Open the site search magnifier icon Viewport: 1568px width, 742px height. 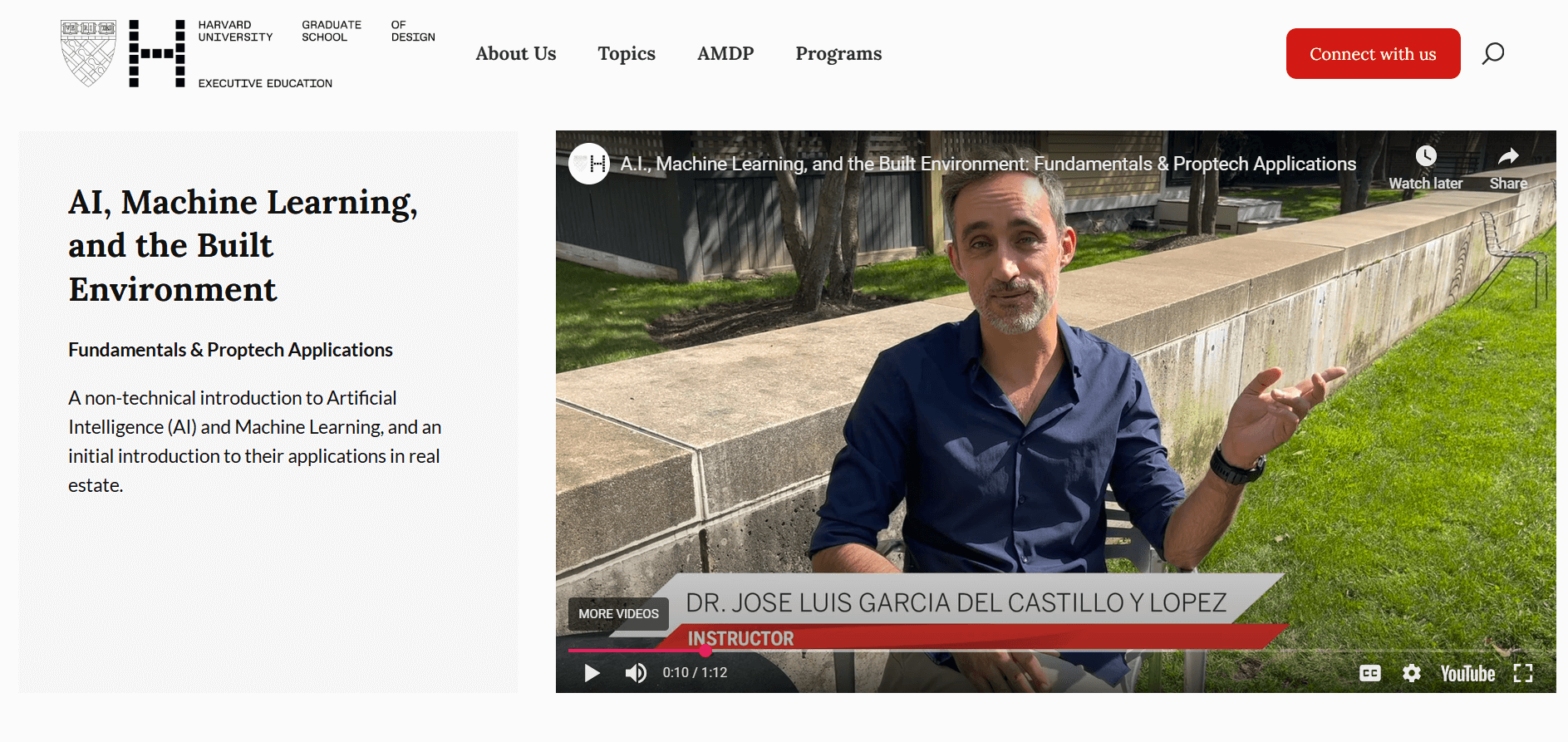coord(1493,54)
